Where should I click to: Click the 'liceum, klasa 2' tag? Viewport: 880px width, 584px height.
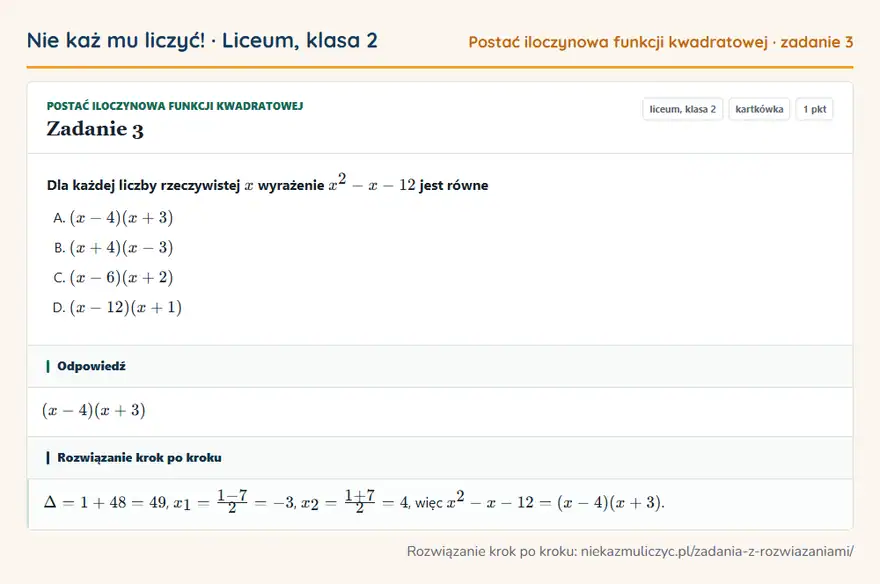click(682, 109)
